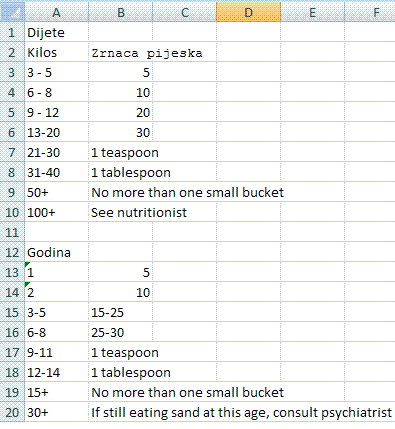Select the 'Zrnaca pijeska' cell
395x429 pixels.
point(121,52)
